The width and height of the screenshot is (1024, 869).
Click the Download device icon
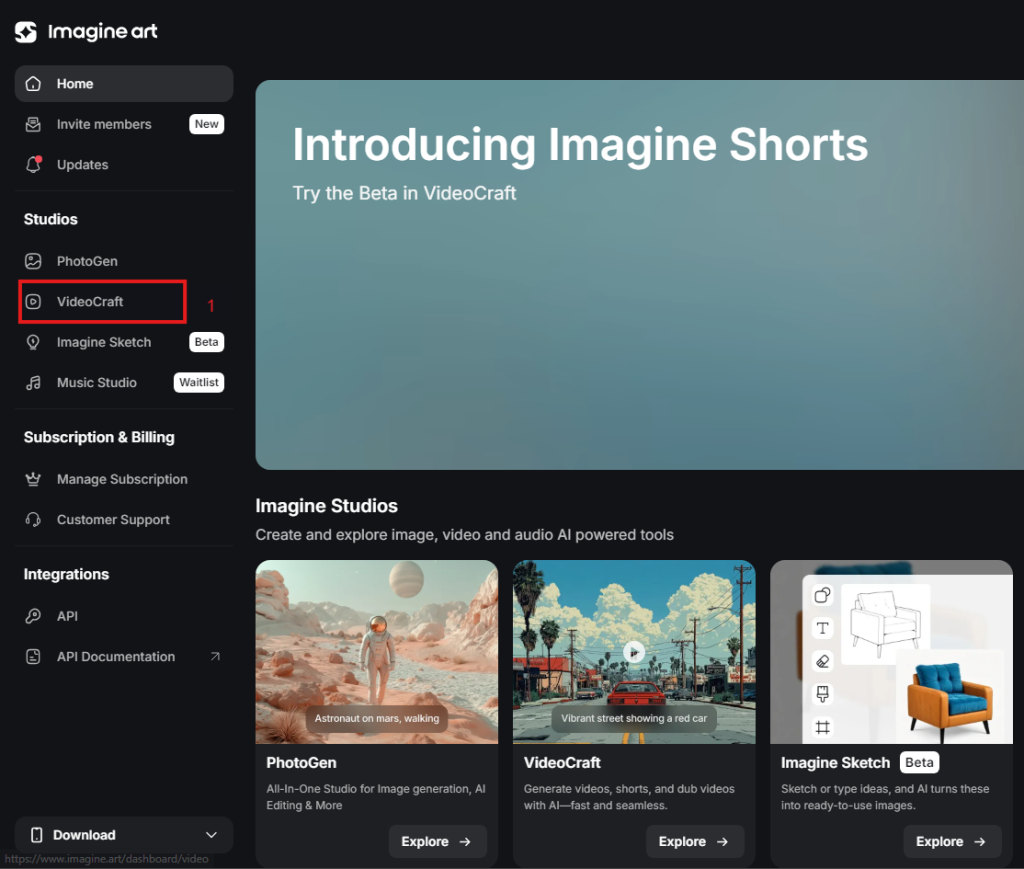(37, 835)
